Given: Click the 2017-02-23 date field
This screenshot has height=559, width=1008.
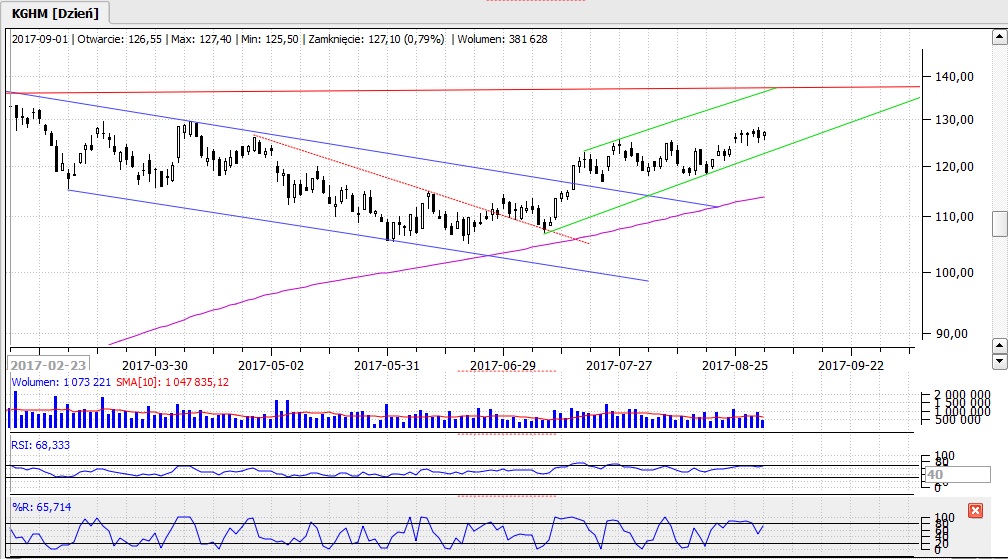Looking at the screenshot, I should [x=47, y=365].
